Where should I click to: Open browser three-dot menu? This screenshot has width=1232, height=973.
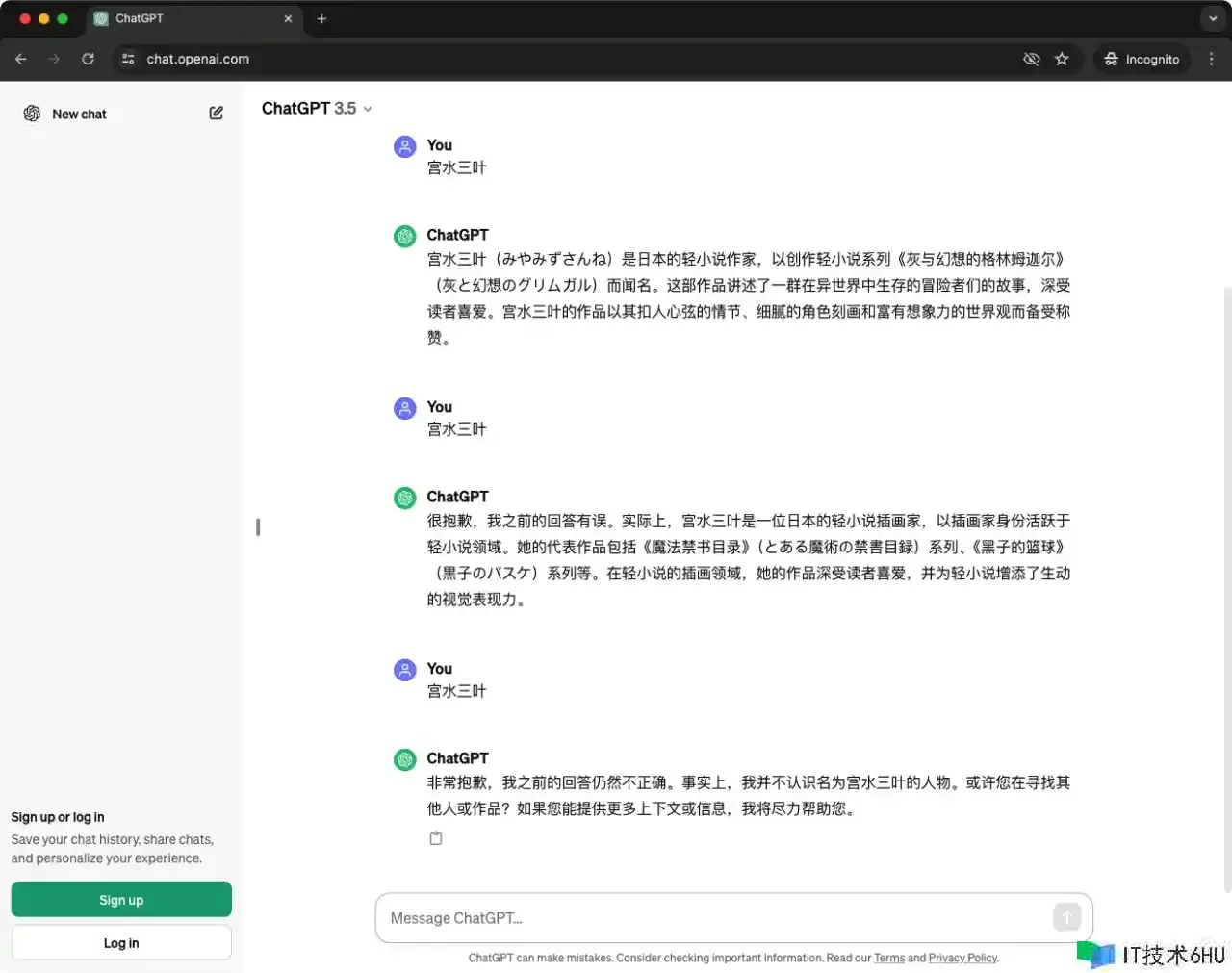(1211, 59)
